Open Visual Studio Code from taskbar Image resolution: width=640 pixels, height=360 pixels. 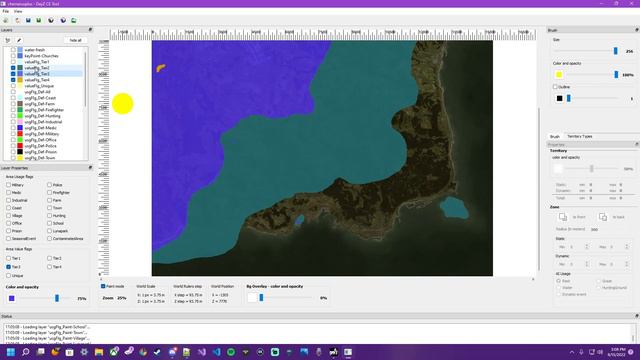pos(216,352)
